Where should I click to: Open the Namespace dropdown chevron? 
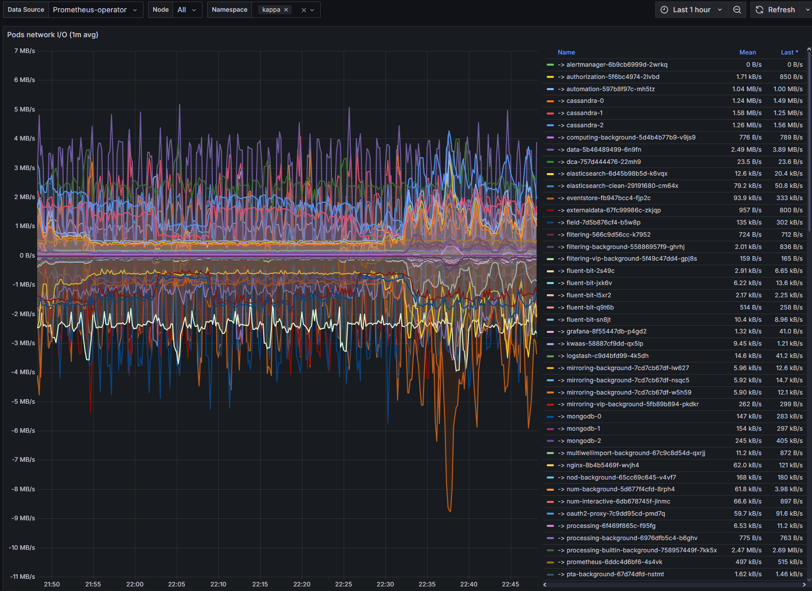[x=313, y=10]
